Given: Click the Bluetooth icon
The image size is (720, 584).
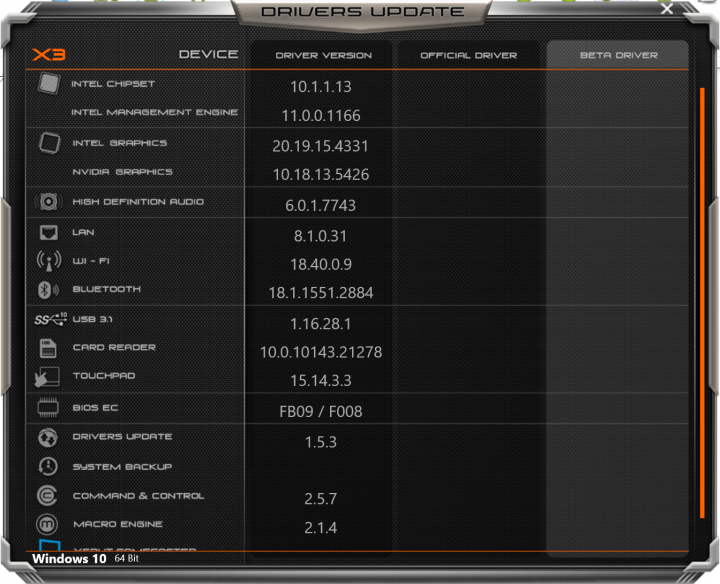Looking at the screenshot, I should tap(48, 290).
